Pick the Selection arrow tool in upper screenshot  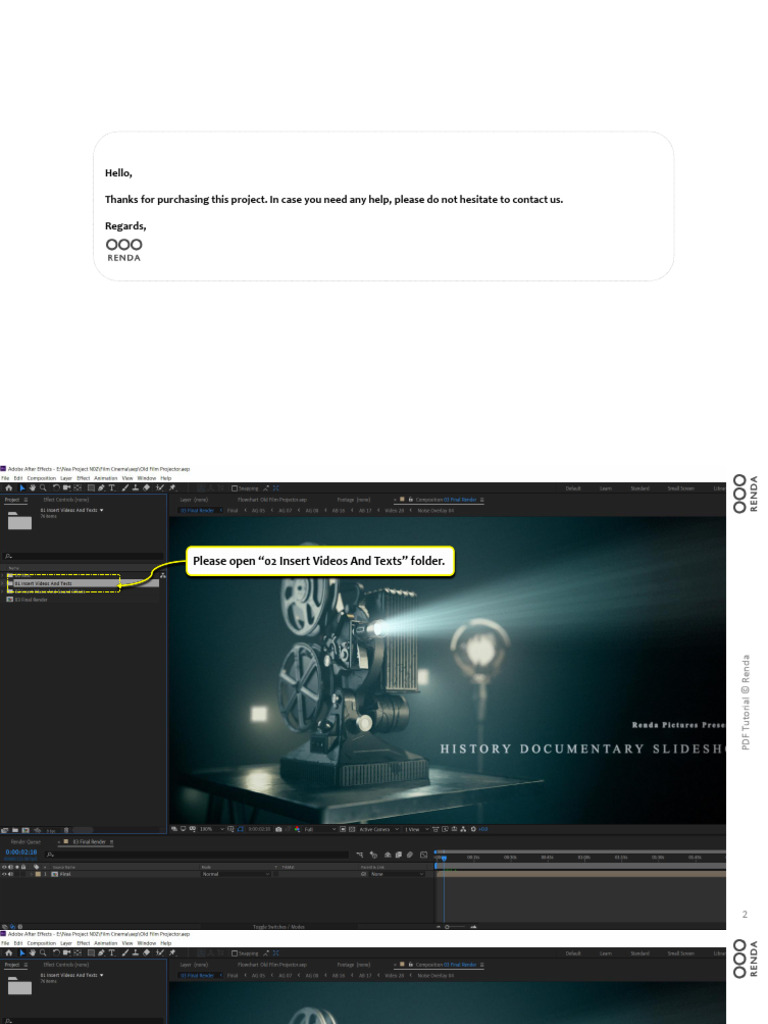click(22, 488)
